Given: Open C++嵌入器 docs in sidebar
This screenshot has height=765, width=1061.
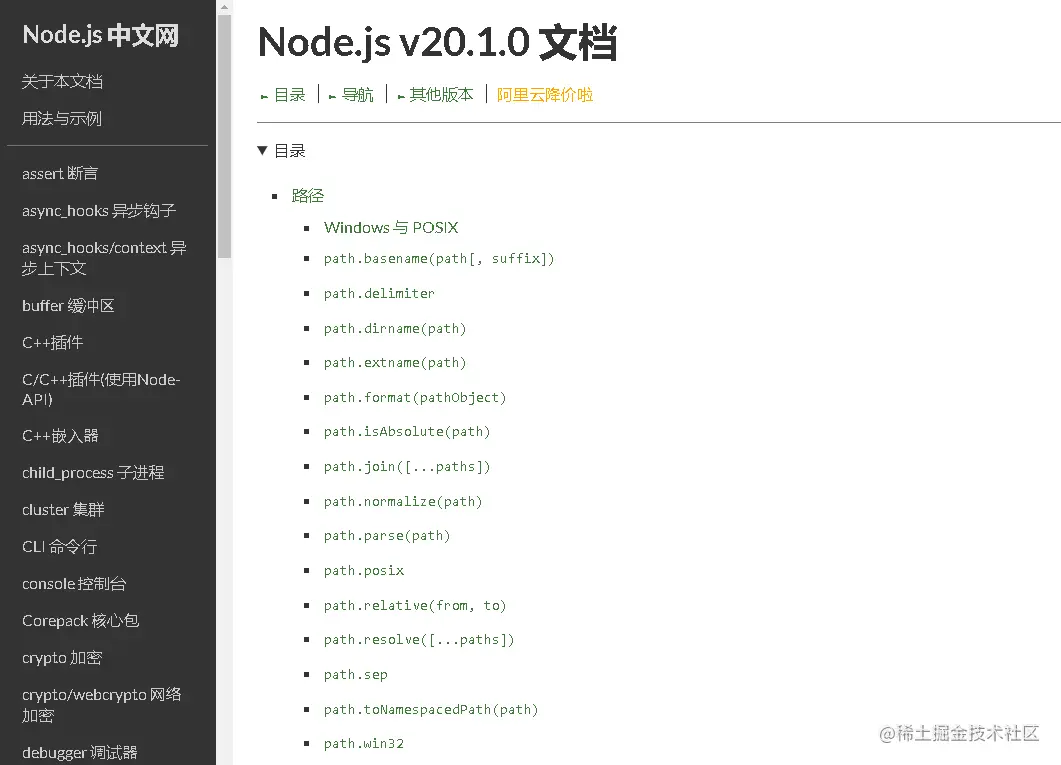Looking at the screenshot, I should pyautogui.click(x=60, y=436).
